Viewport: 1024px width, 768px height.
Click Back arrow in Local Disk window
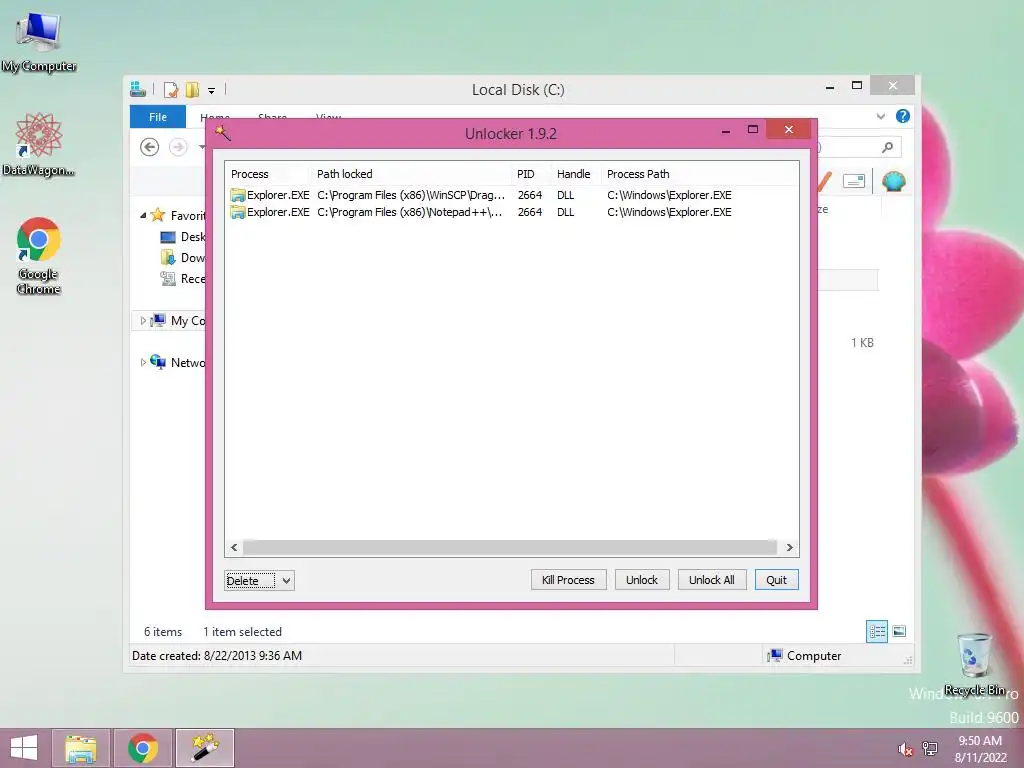(x=150, y=147)
